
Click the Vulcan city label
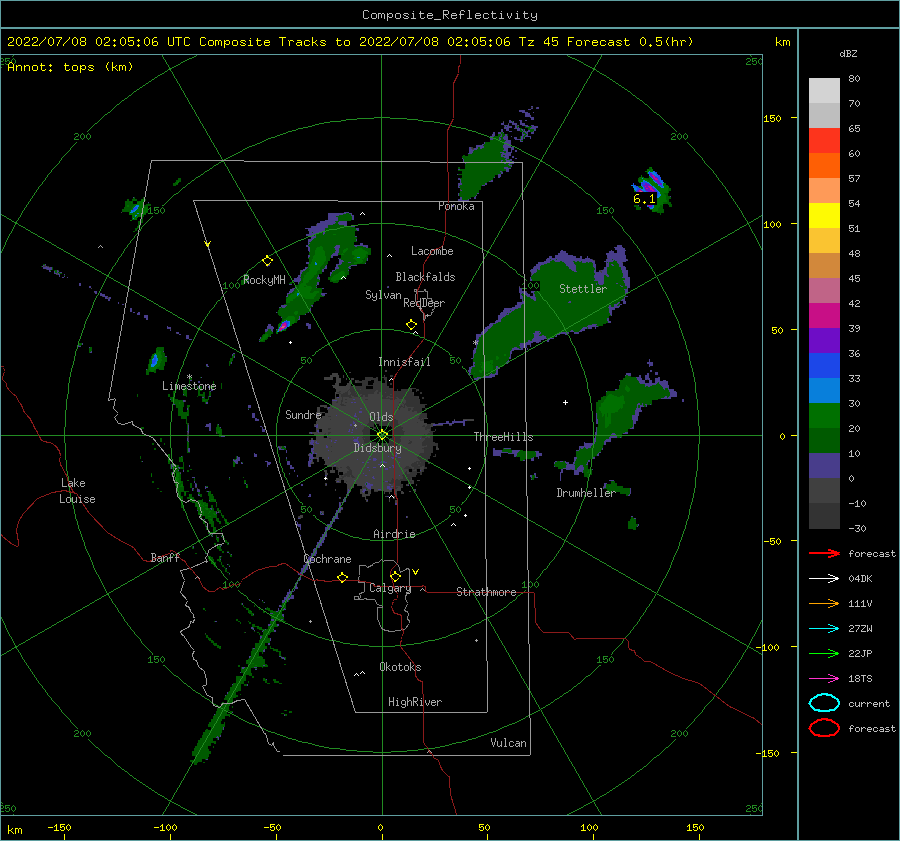coord(508,743)
